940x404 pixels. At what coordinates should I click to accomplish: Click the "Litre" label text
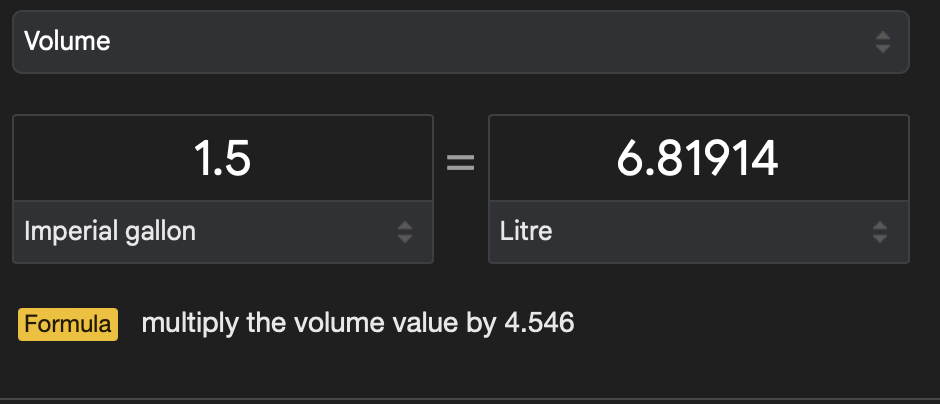(526, 233)
